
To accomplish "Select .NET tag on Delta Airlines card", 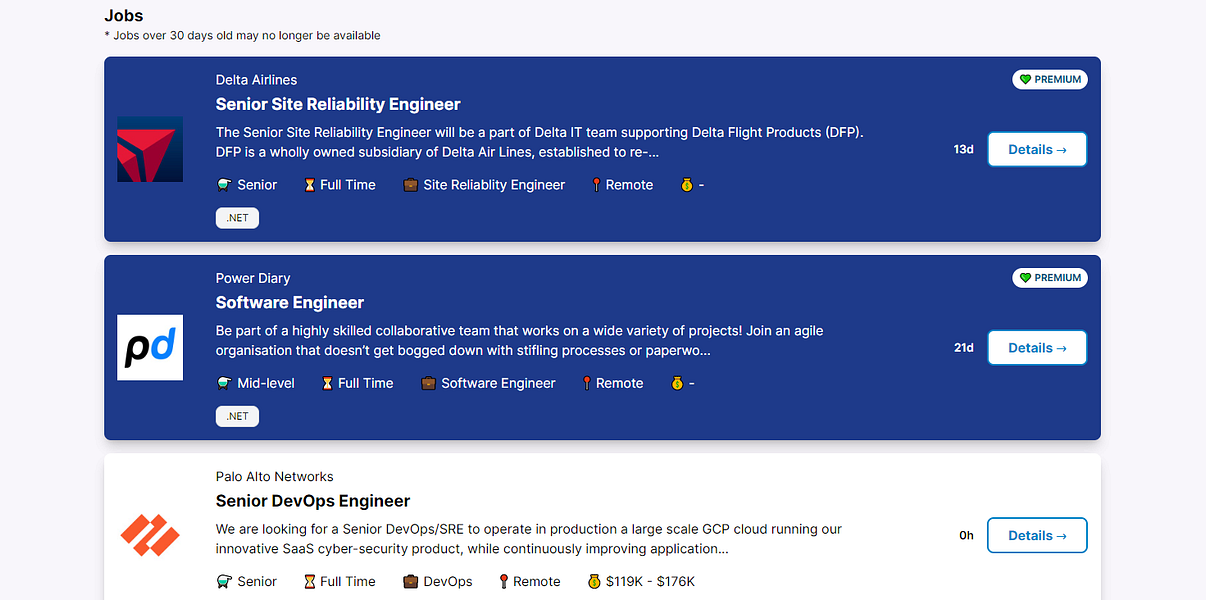I will click(237, 218).
